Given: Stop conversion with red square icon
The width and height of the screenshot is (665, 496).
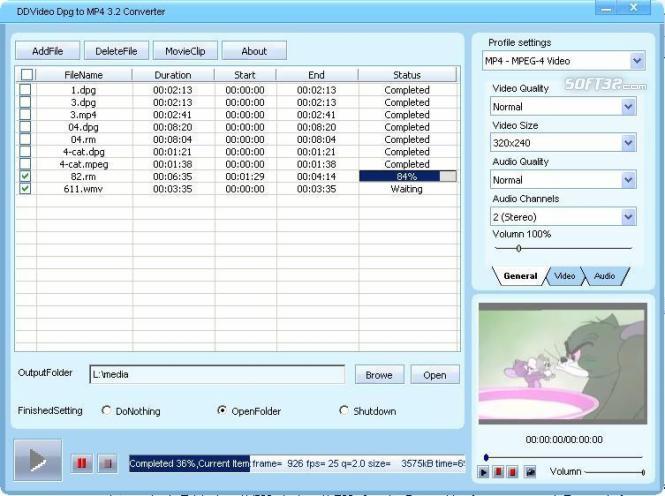Looking at the screenshot, I should [107, 463].
